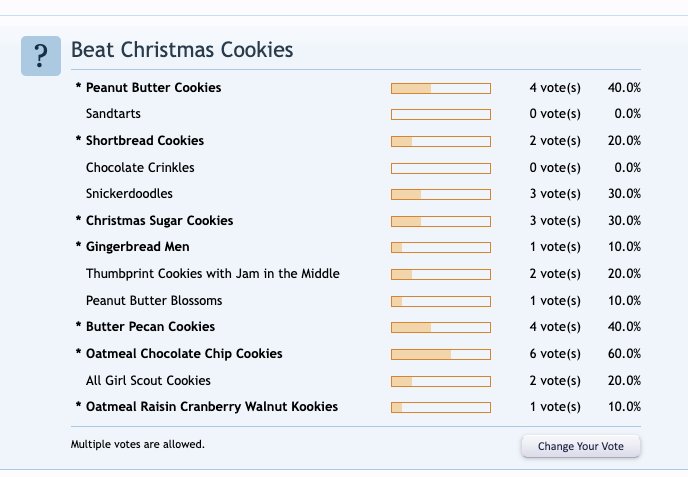
Task: Click the Beat Christmas Cookies poll title
Action: pyautogui.click(x=182, y=50)
